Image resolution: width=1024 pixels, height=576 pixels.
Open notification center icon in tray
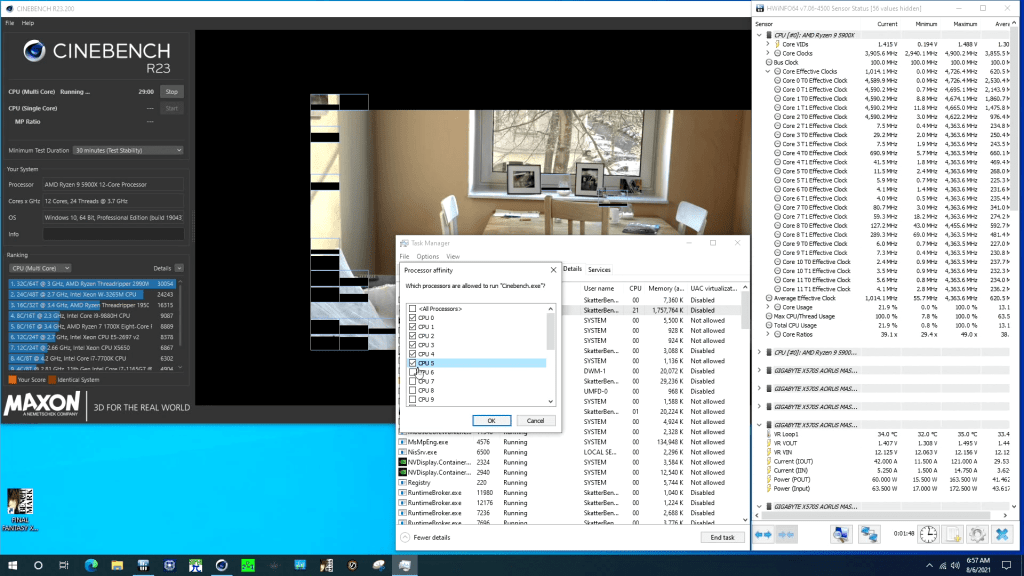coord(1006,565)
